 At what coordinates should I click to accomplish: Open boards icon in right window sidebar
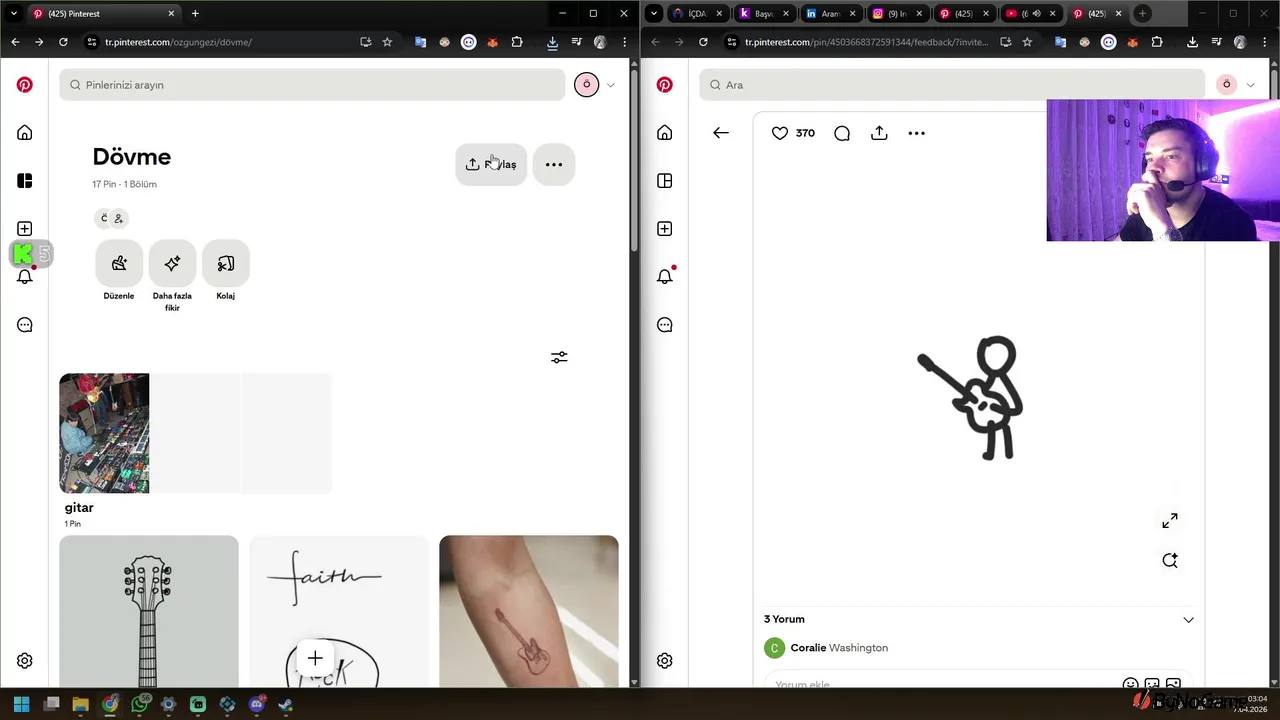coord(665,181)
